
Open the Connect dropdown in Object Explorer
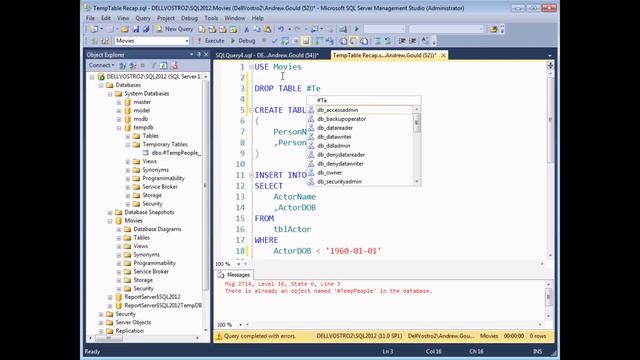(x=102, y=65)
